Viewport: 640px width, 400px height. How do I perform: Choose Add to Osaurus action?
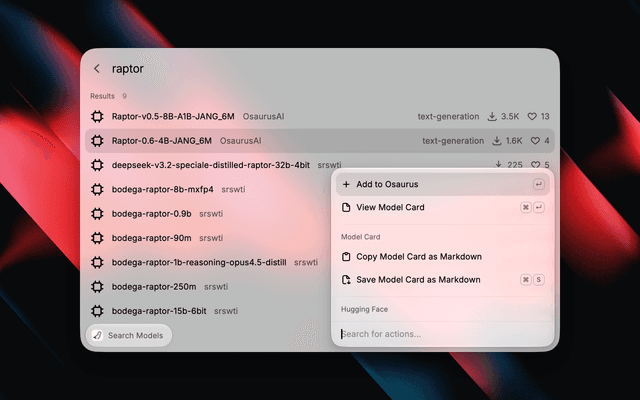tap(442, 184)
